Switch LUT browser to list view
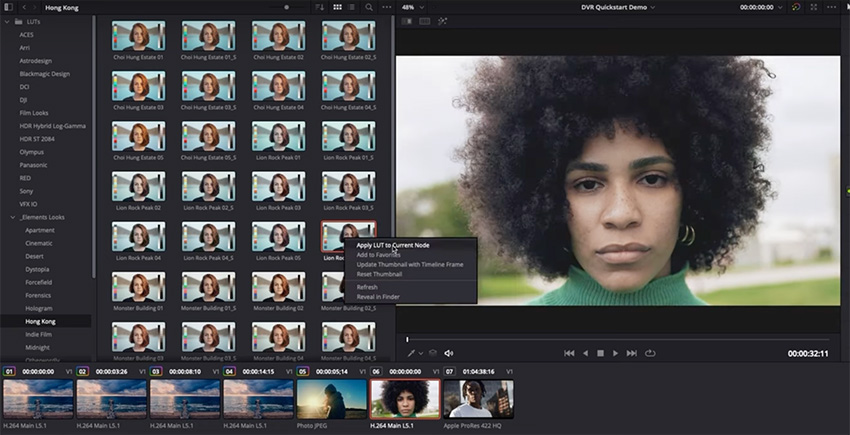The width and height of the screenshot is (850, 435). pos(352,7)
